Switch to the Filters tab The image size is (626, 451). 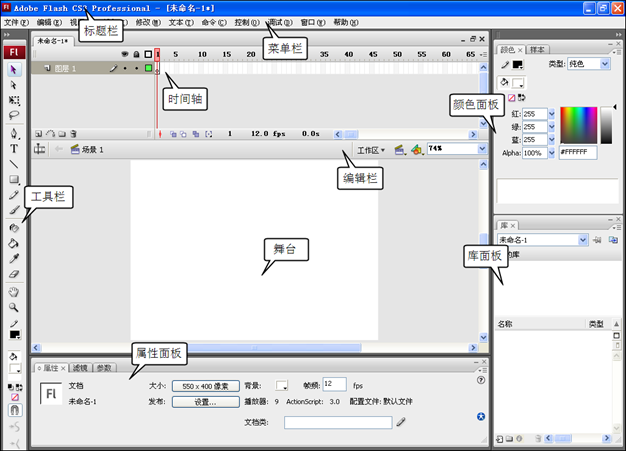80,368
